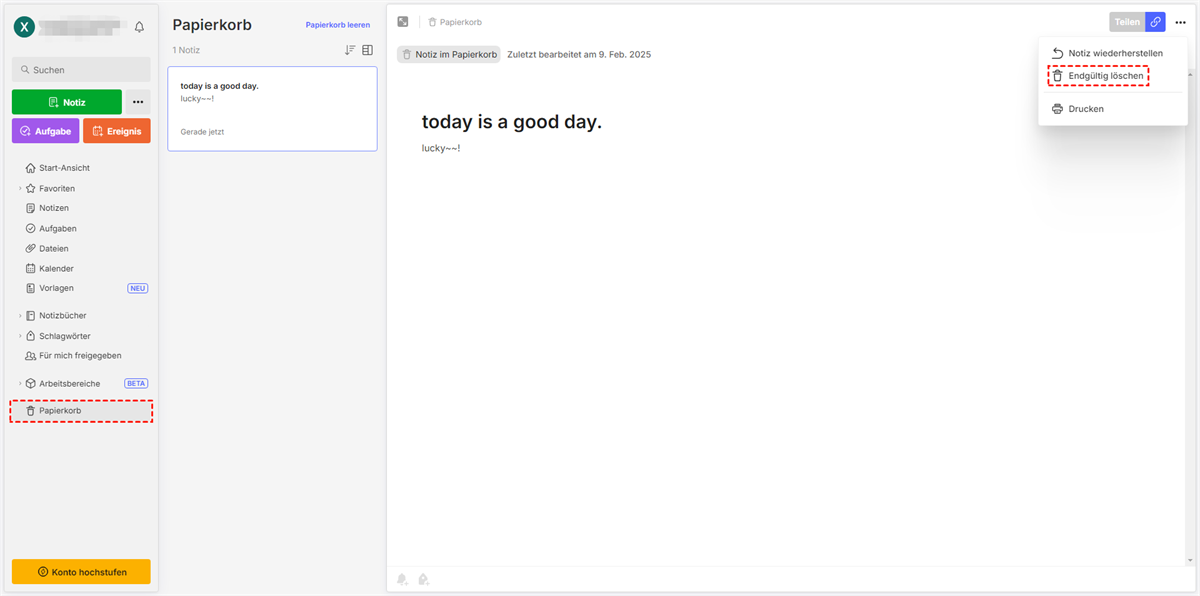Open more creation options next to Notiz
1200x596 pixels.
[x=138, y=102]
